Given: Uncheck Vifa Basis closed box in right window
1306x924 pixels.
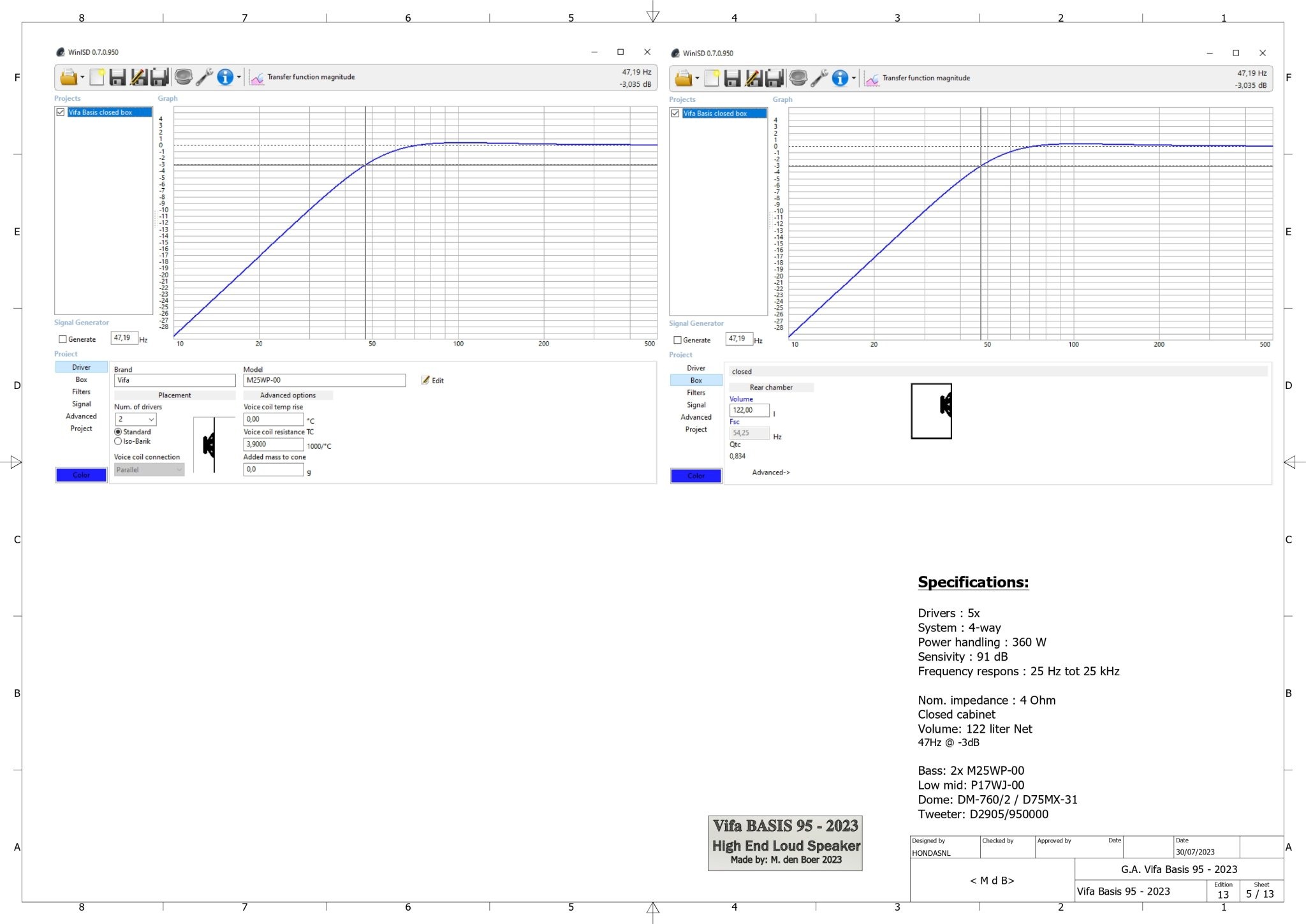Looking at the screenshot, I should tap(675, 114).
